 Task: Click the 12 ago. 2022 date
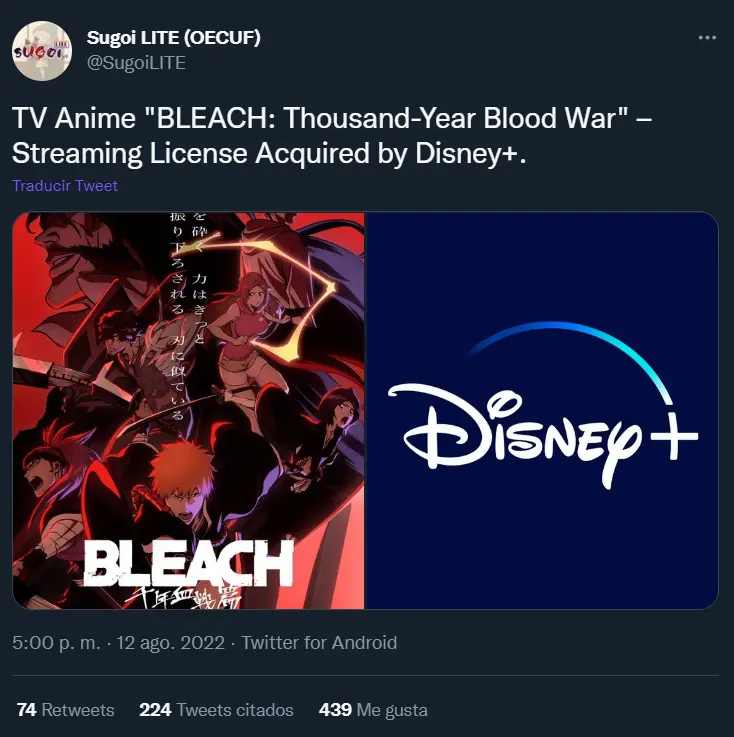pyautogui.click(x=171, y=643)
